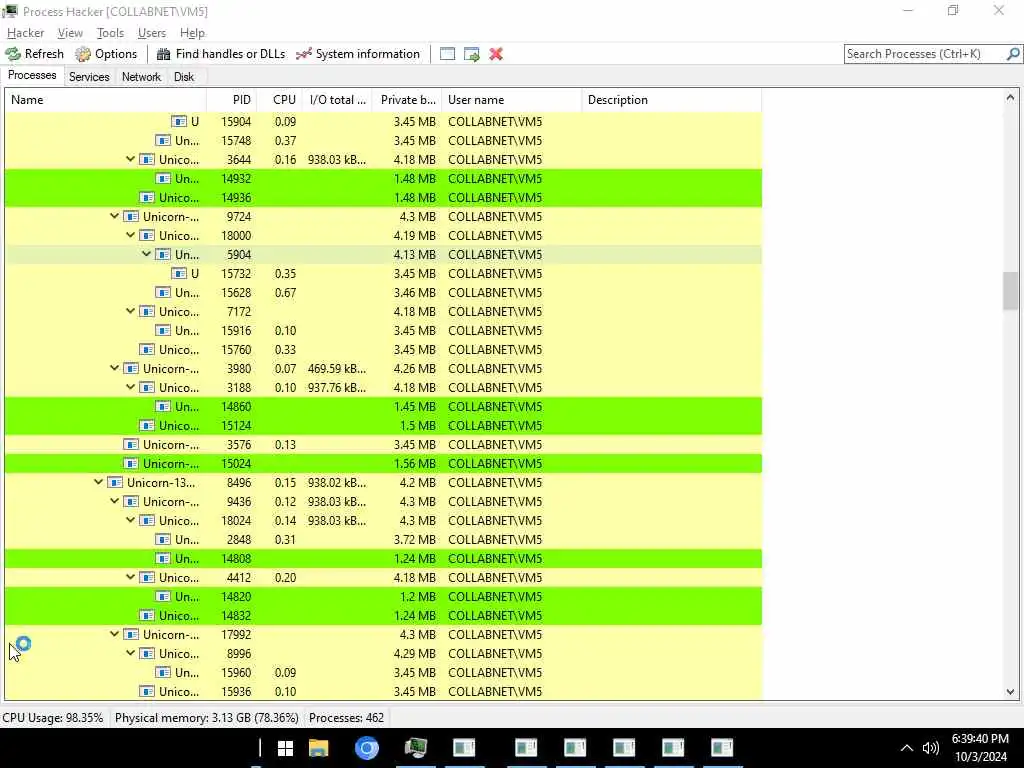The image size is (1024, 768).
Task: Click the scroll down arrow of process list
Action: click(1010, 692)
